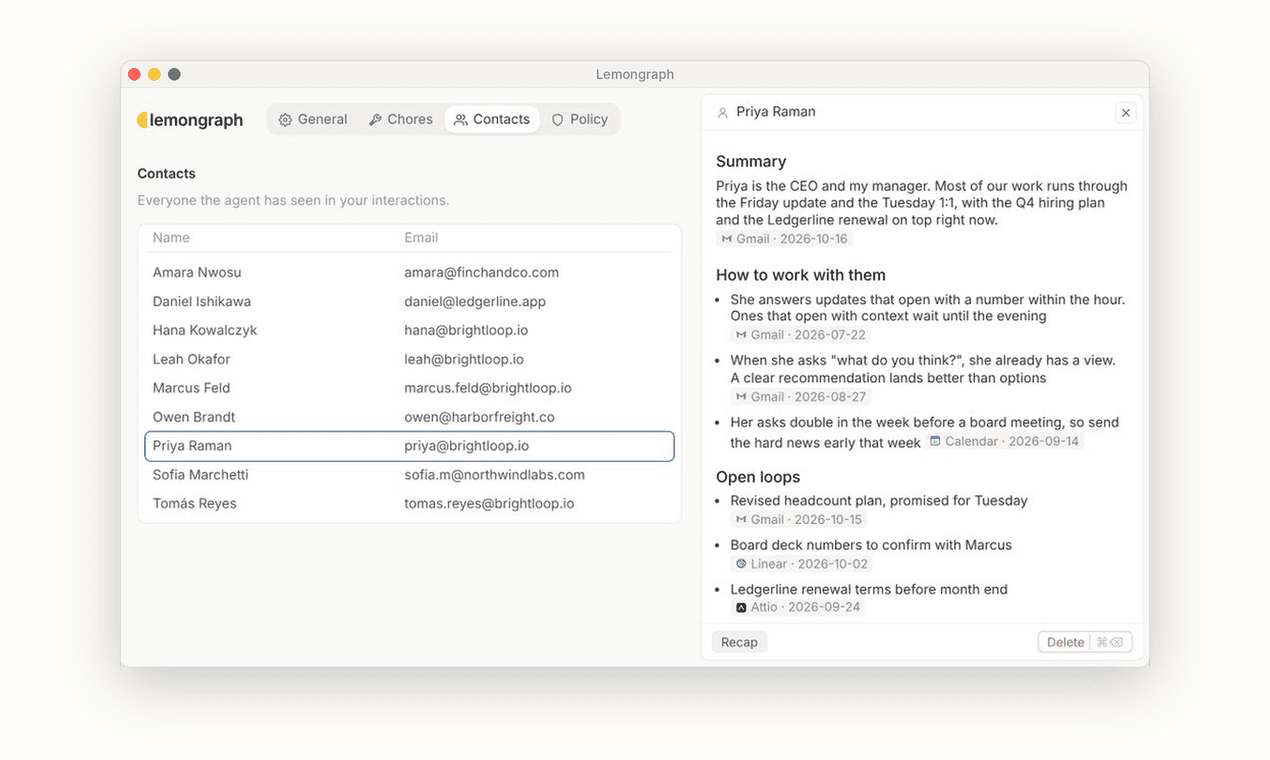Click the Linear icon beside 2026-10-02

point(741,564)
